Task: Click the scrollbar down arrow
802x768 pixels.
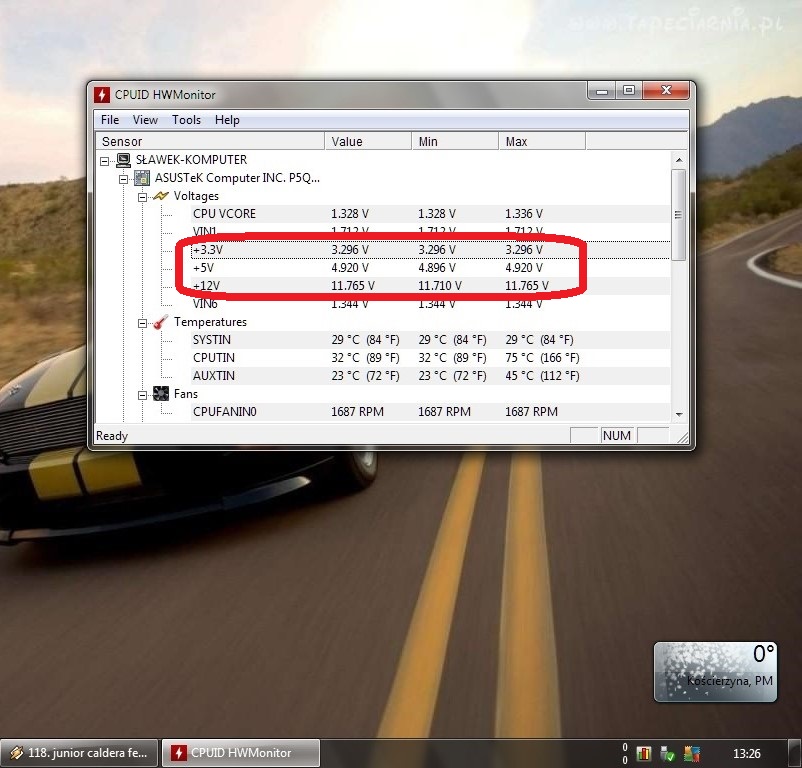Action: tap(679, 414)
